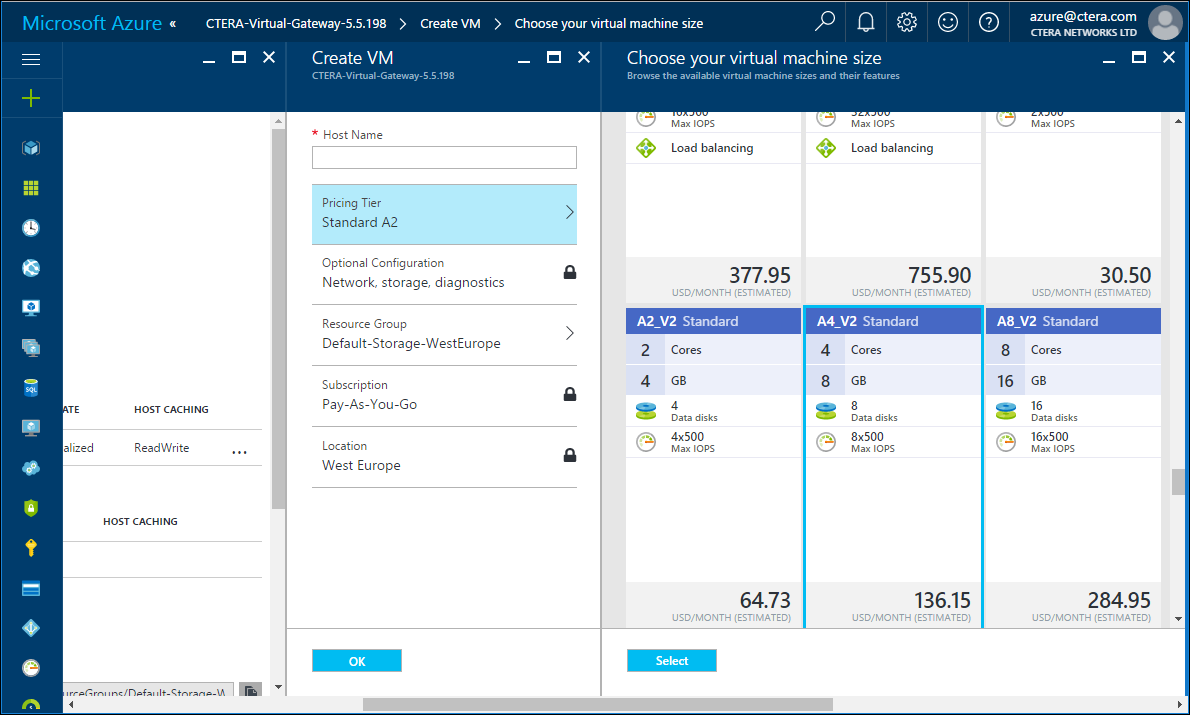Open the green shield Security sidebar icon
Screen dimensions: 1190x715
(31, 508)
